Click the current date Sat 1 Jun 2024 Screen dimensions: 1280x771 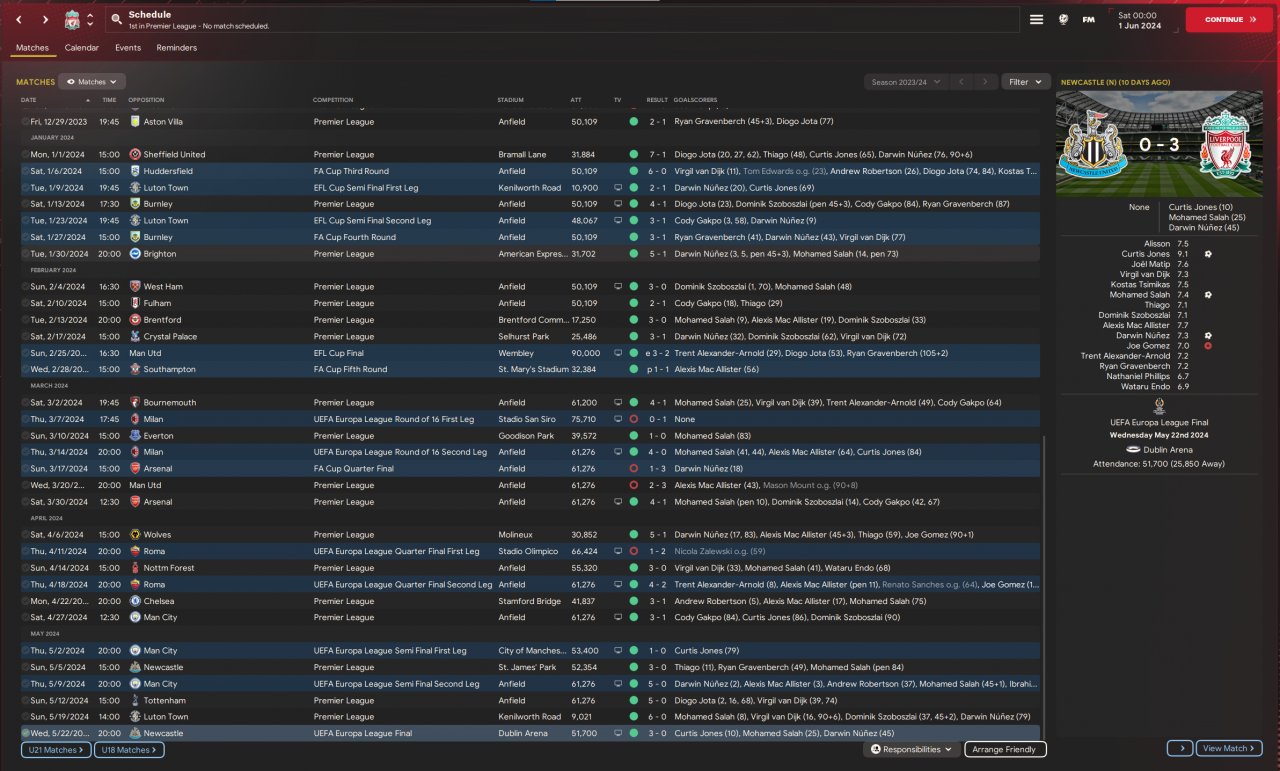point(1140,19)
